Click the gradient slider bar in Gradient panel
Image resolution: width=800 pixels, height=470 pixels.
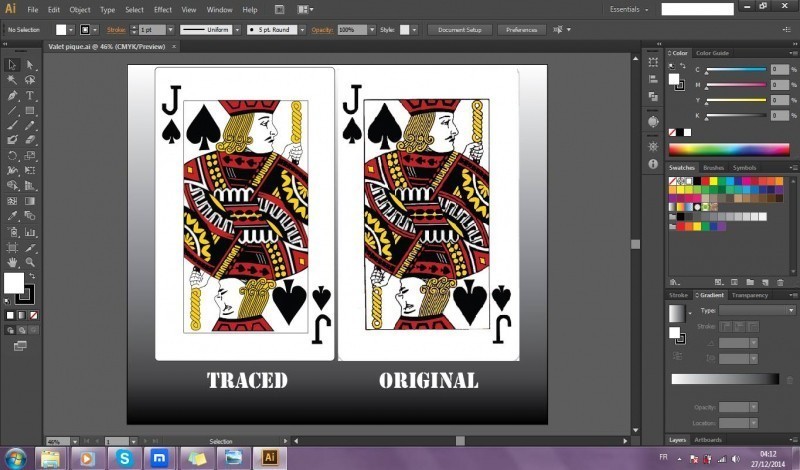[724, 379]
